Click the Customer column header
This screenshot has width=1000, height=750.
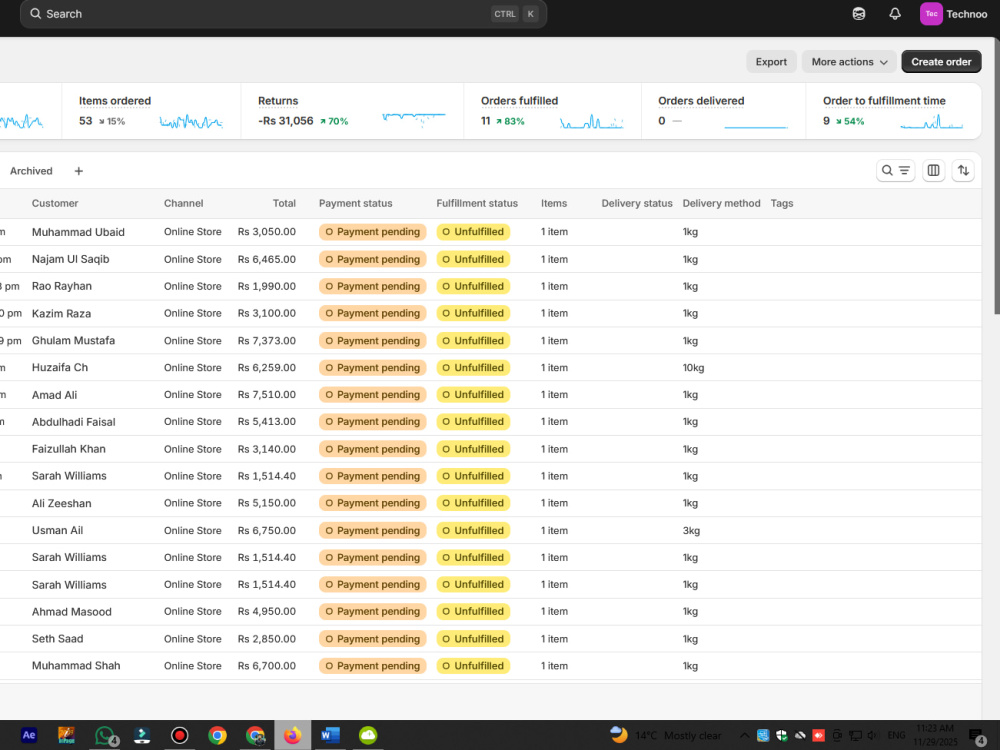point(55,203)
